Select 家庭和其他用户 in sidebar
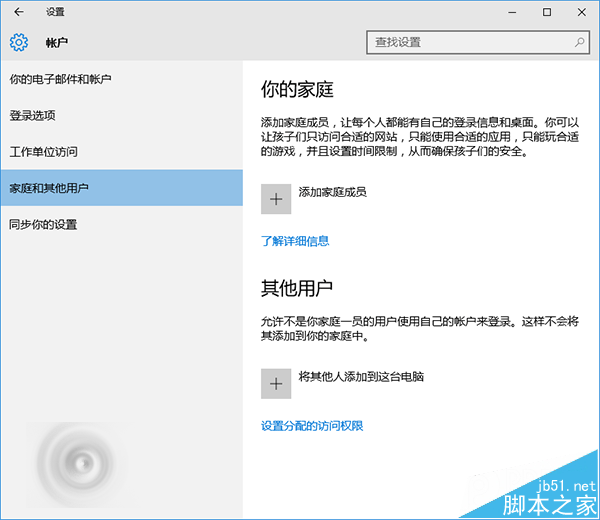Image resolution: width=600 pixels, height=520 pixels. [122, 188]
